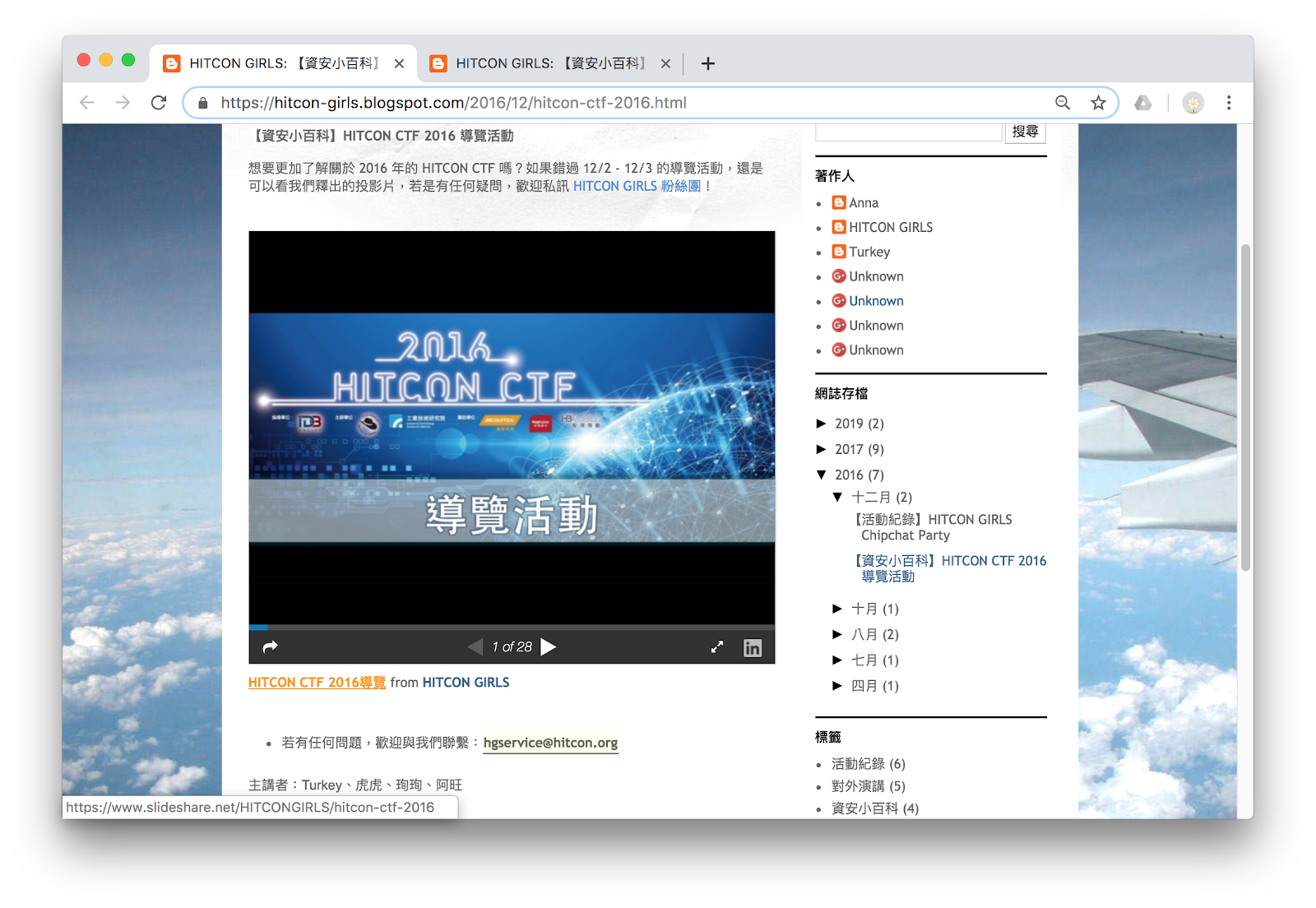Select the first HITCON GIRLS tab
The image size is (1316, 908).
click(284, 63)
